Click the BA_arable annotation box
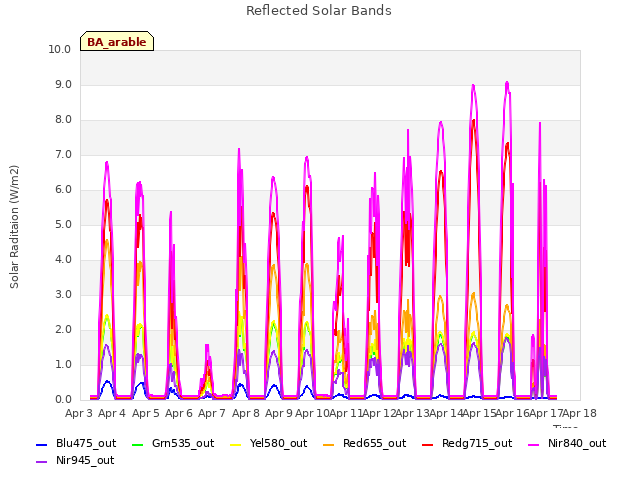Viewport: 640px width, 480px height. point(117,42)
